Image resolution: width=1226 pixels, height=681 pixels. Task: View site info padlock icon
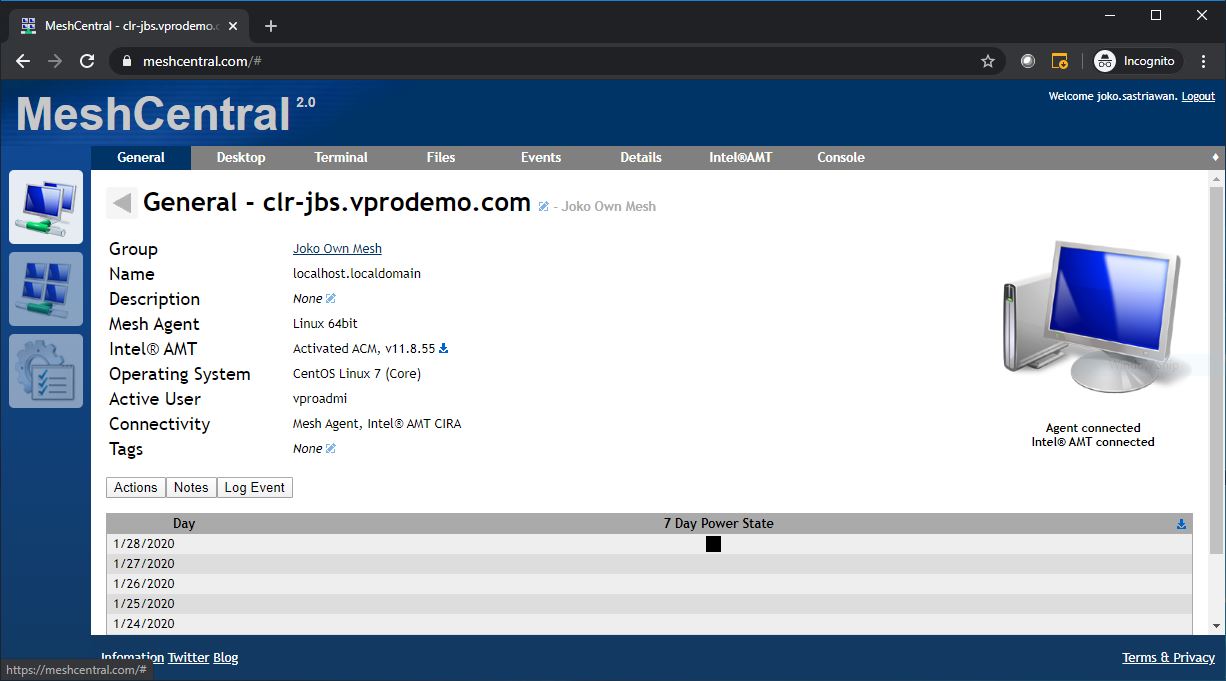click(x=126, y=61)
